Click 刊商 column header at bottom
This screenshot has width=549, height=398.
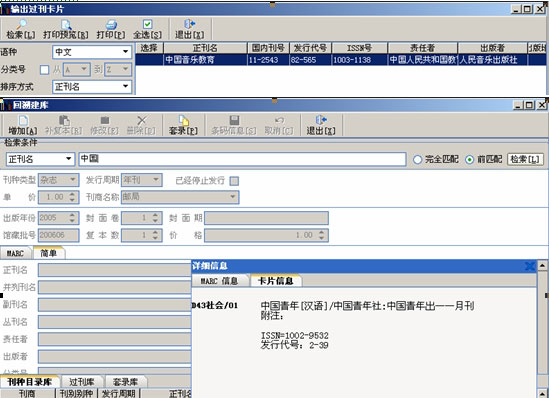click(28, 393)
